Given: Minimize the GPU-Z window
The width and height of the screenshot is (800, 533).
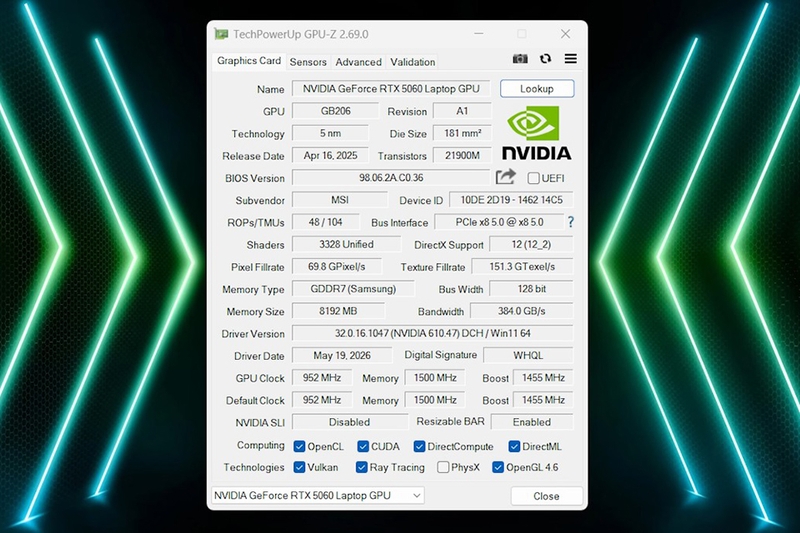Looking at the screenshot, I should [479, 34].
